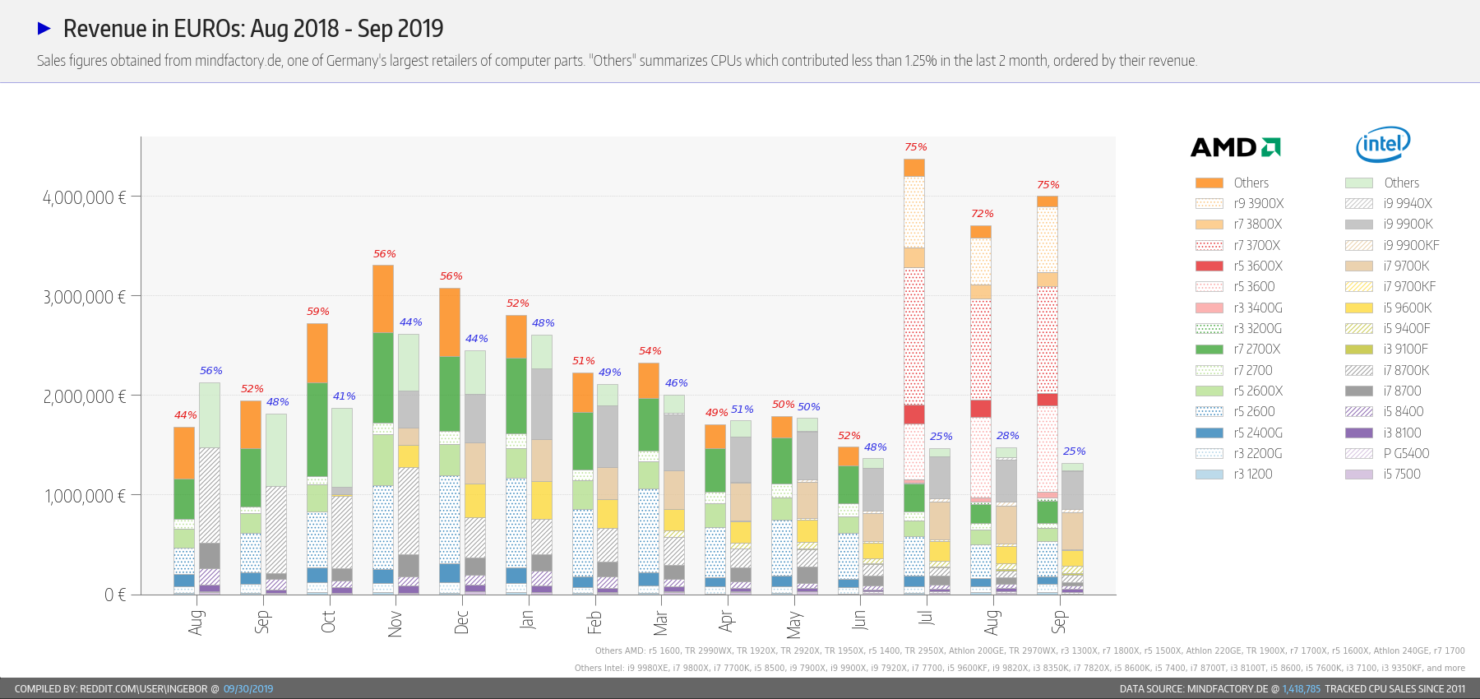The image size is (1480, 699).
Task: Click the 1,418,785 tracked sales number
Action: pos(1299,689)
